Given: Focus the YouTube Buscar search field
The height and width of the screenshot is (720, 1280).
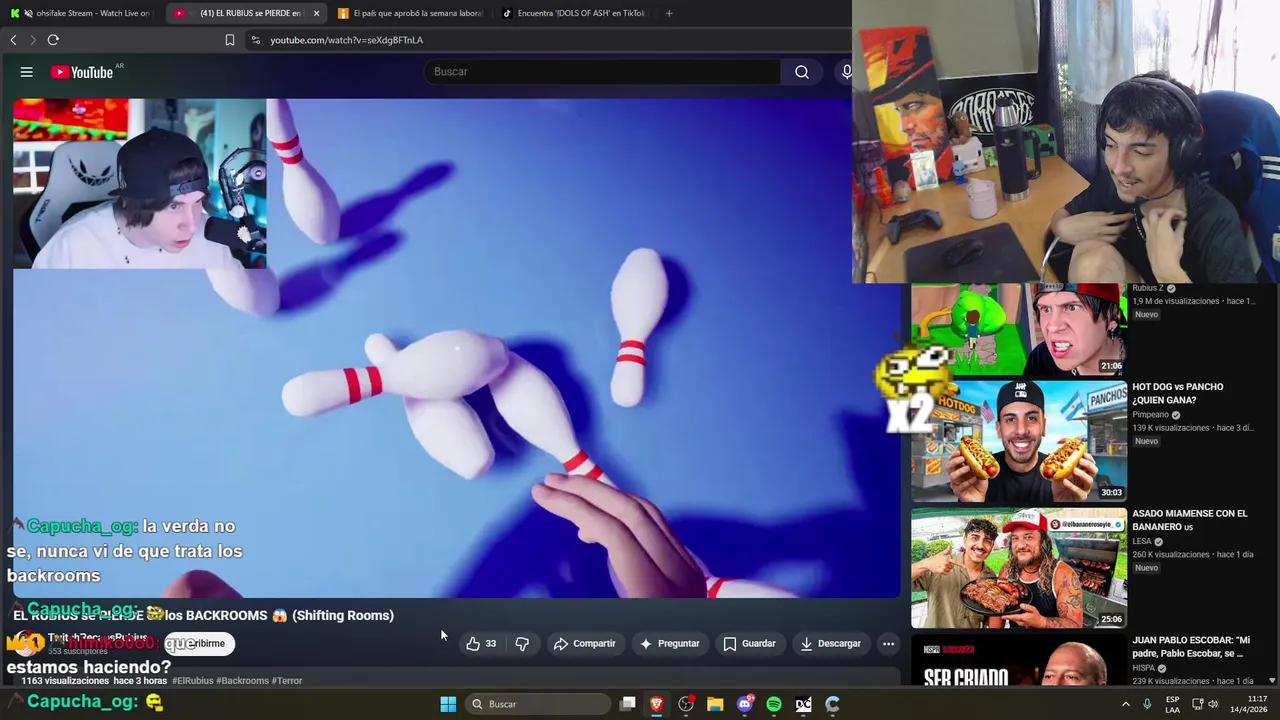Looking at the screenshot, I should tap(603, 72).
